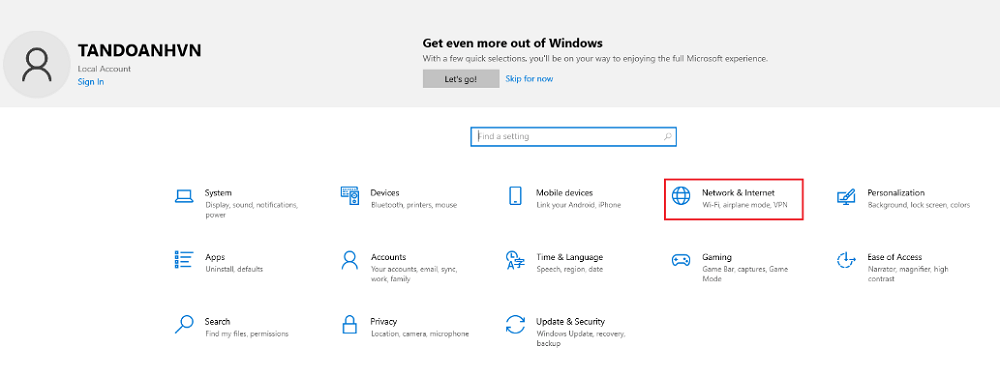Open the Network & Internet globe icon
The image size is (1000, 380).
point(681,196)
